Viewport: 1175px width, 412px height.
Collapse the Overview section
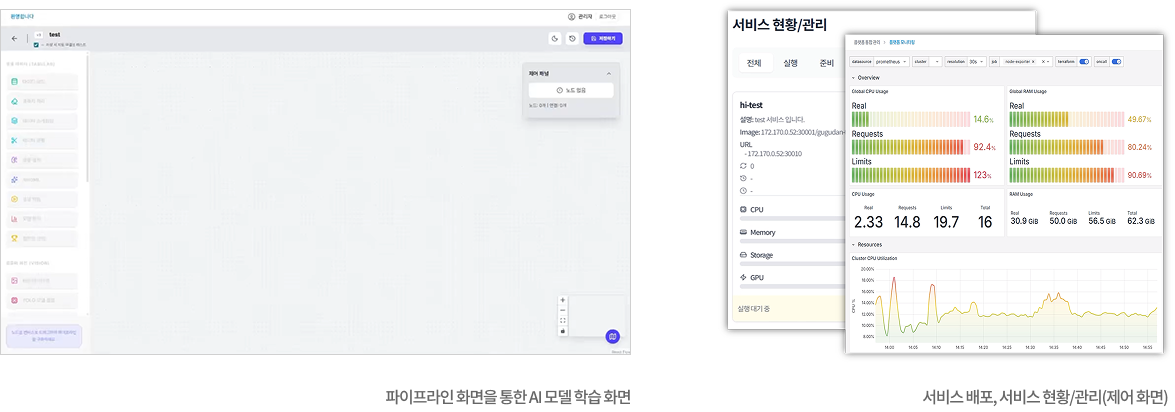click(x=853, y=77)
